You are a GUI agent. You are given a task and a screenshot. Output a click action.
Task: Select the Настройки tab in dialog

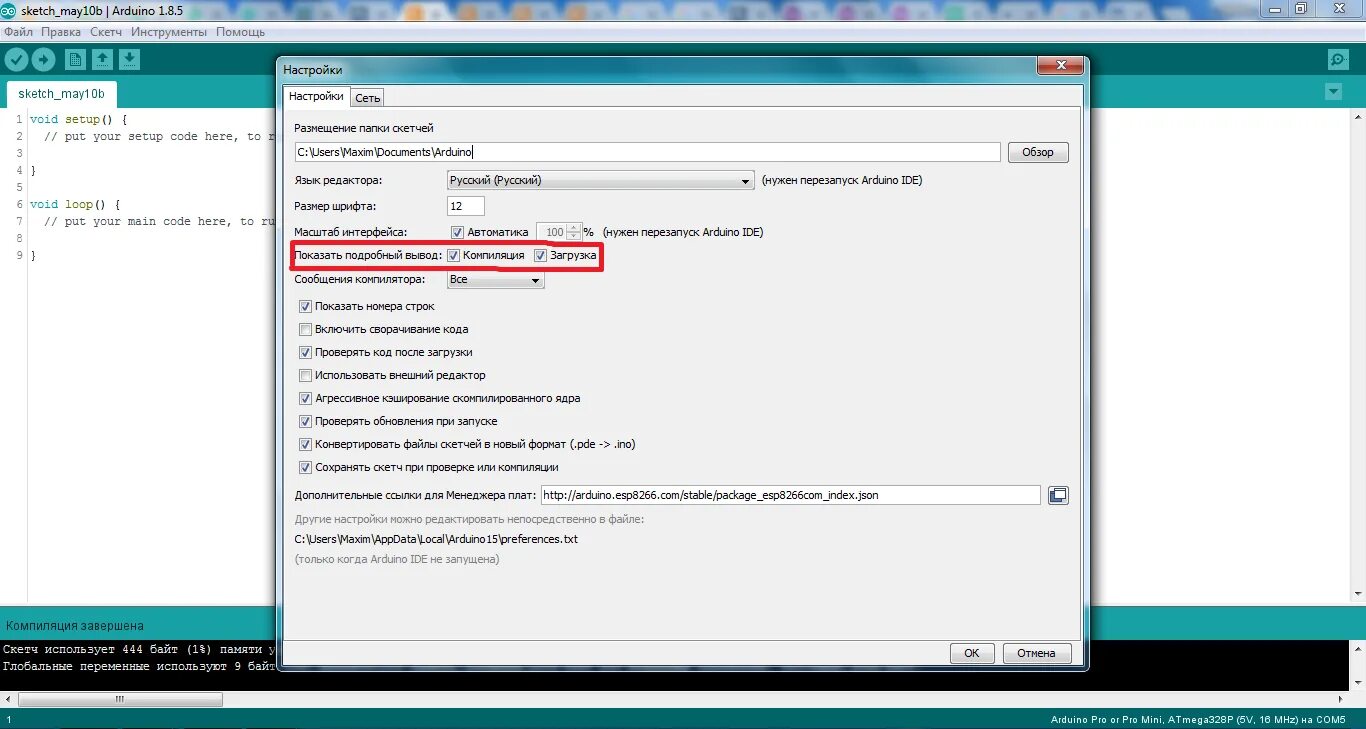[x=316, y=97]
